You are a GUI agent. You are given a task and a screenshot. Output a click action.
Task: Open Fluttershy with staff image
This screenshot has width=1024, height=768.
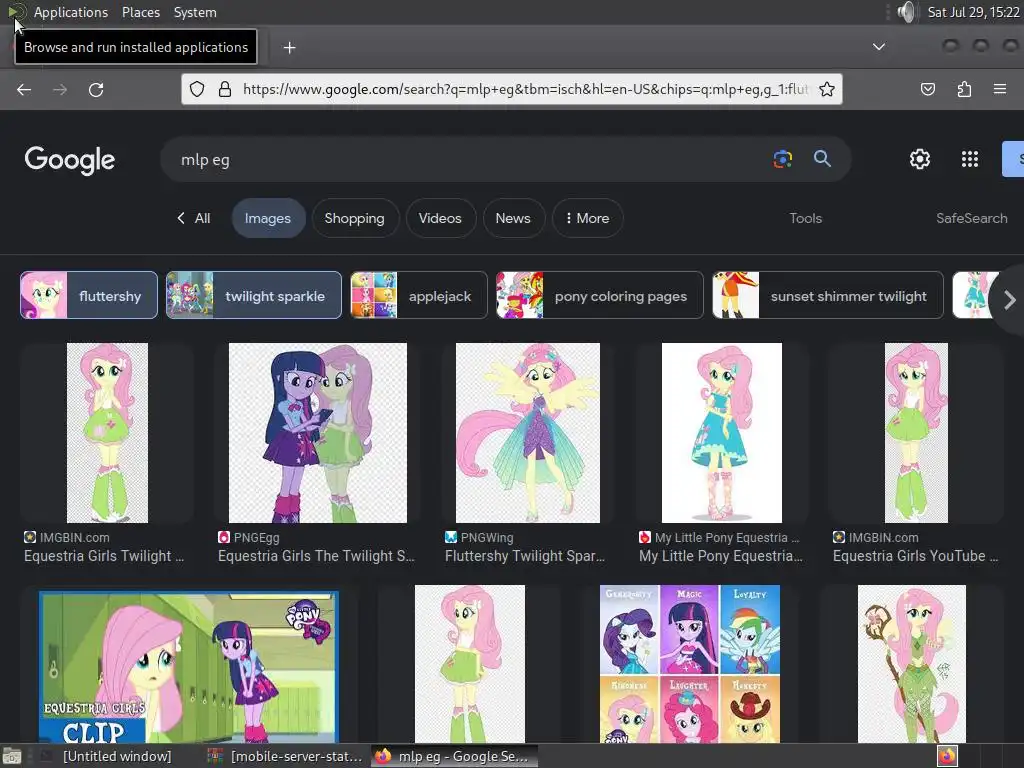912,664
